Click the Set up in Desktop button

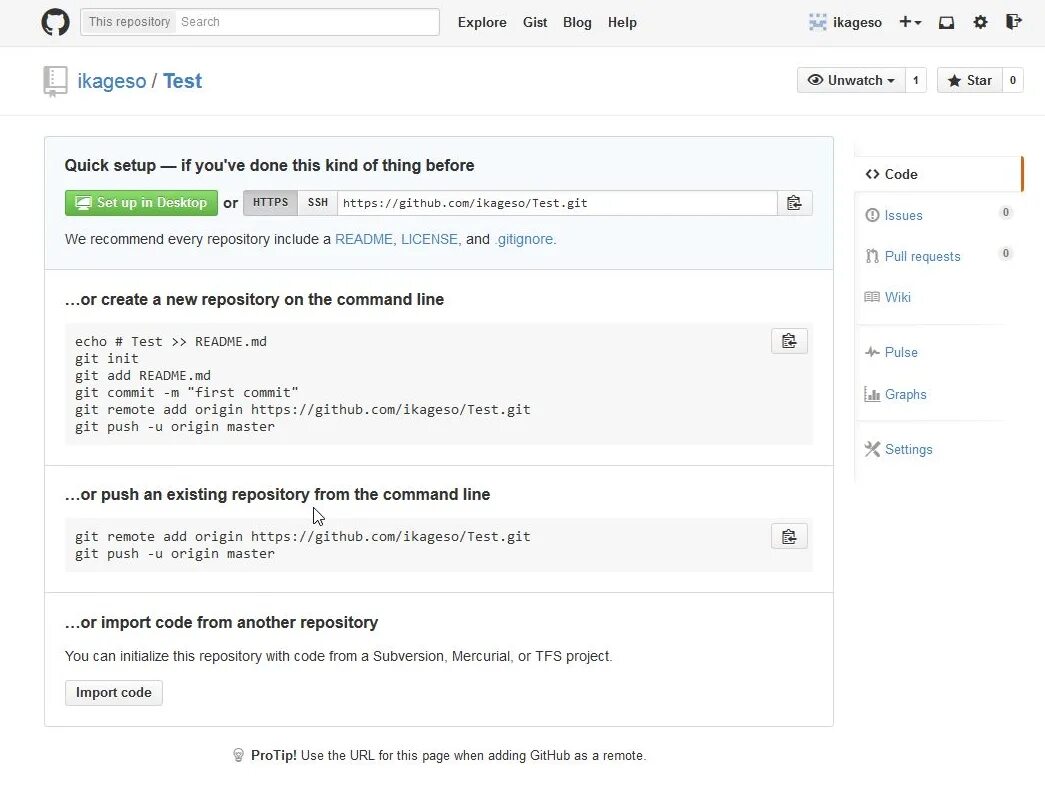[x=141, y=203]
